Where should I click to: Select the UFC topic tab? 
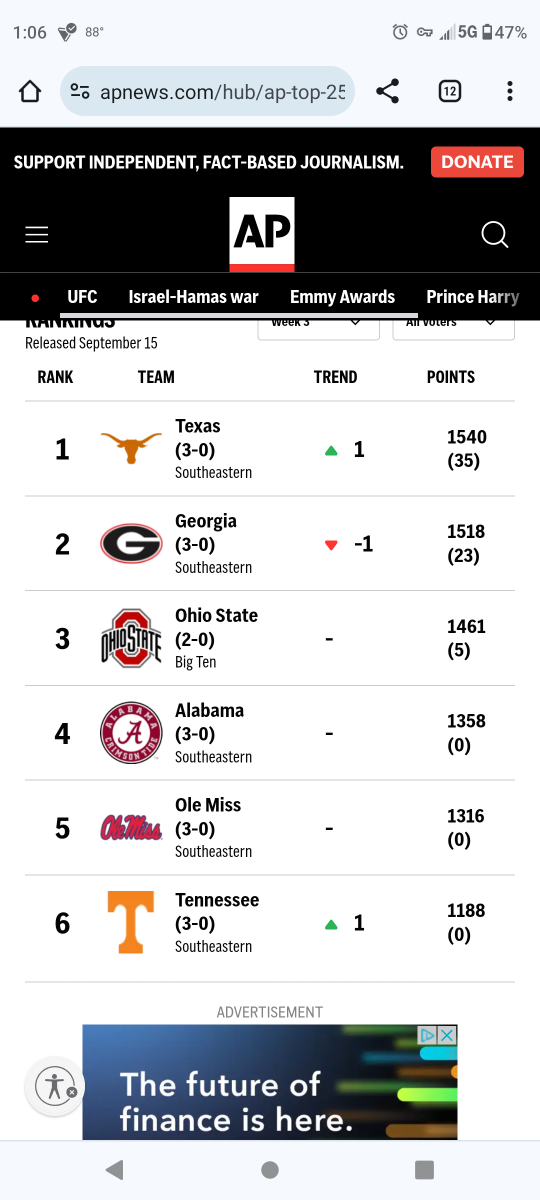(82, 297)
